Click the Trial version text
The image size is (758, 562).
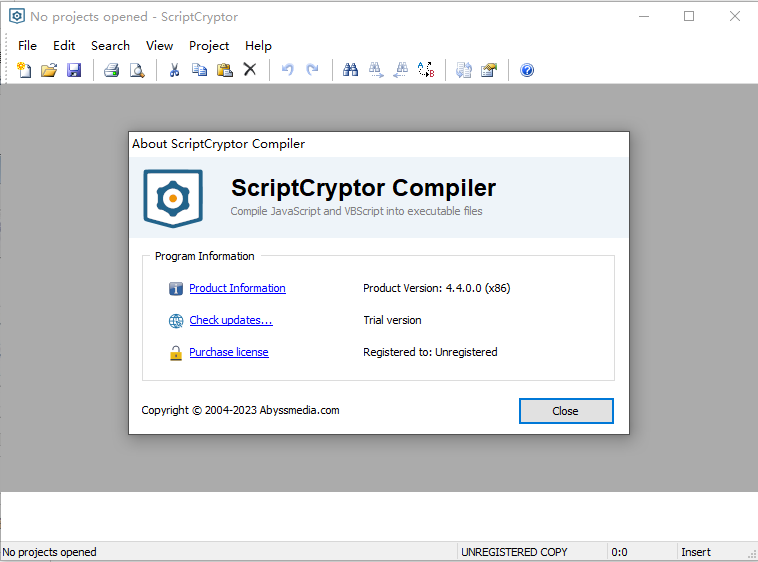point(392,320)
